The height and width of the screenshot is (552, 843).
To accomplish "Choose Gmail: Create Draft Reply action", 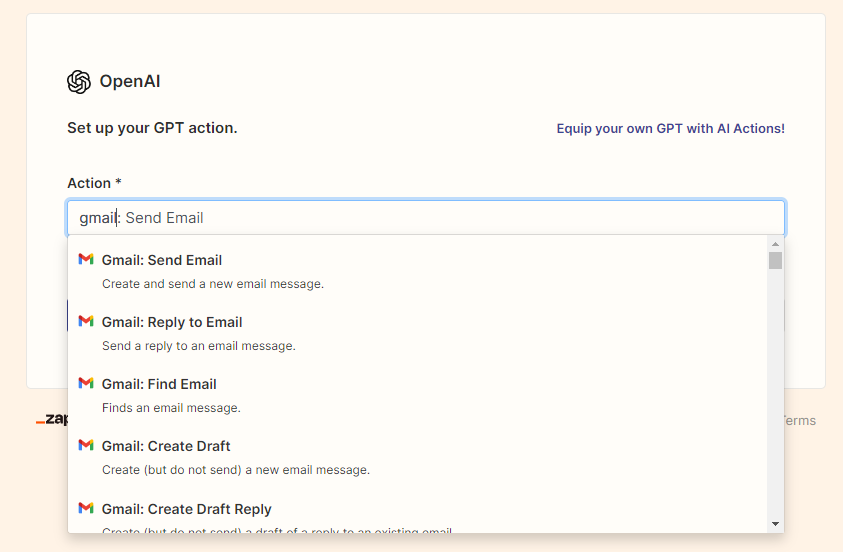I will tap(418, 512).
